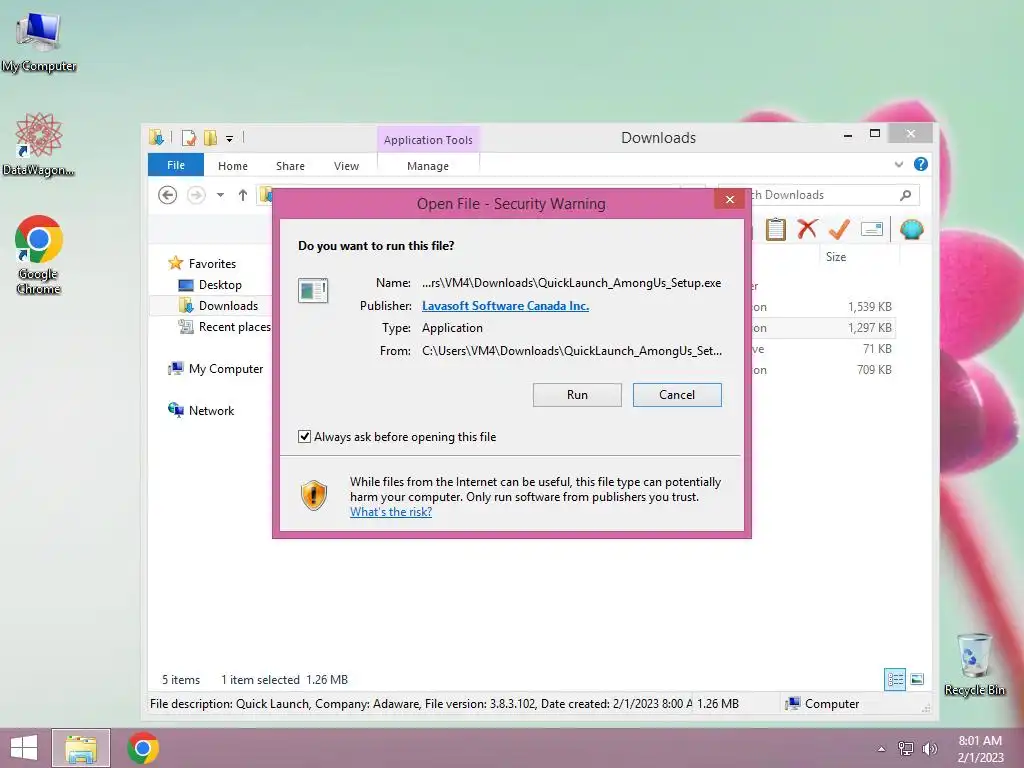Select the 709 KB file row
Image resolution: width=1024 pixels, height=768 pixels.
click(x=823, y=370)
